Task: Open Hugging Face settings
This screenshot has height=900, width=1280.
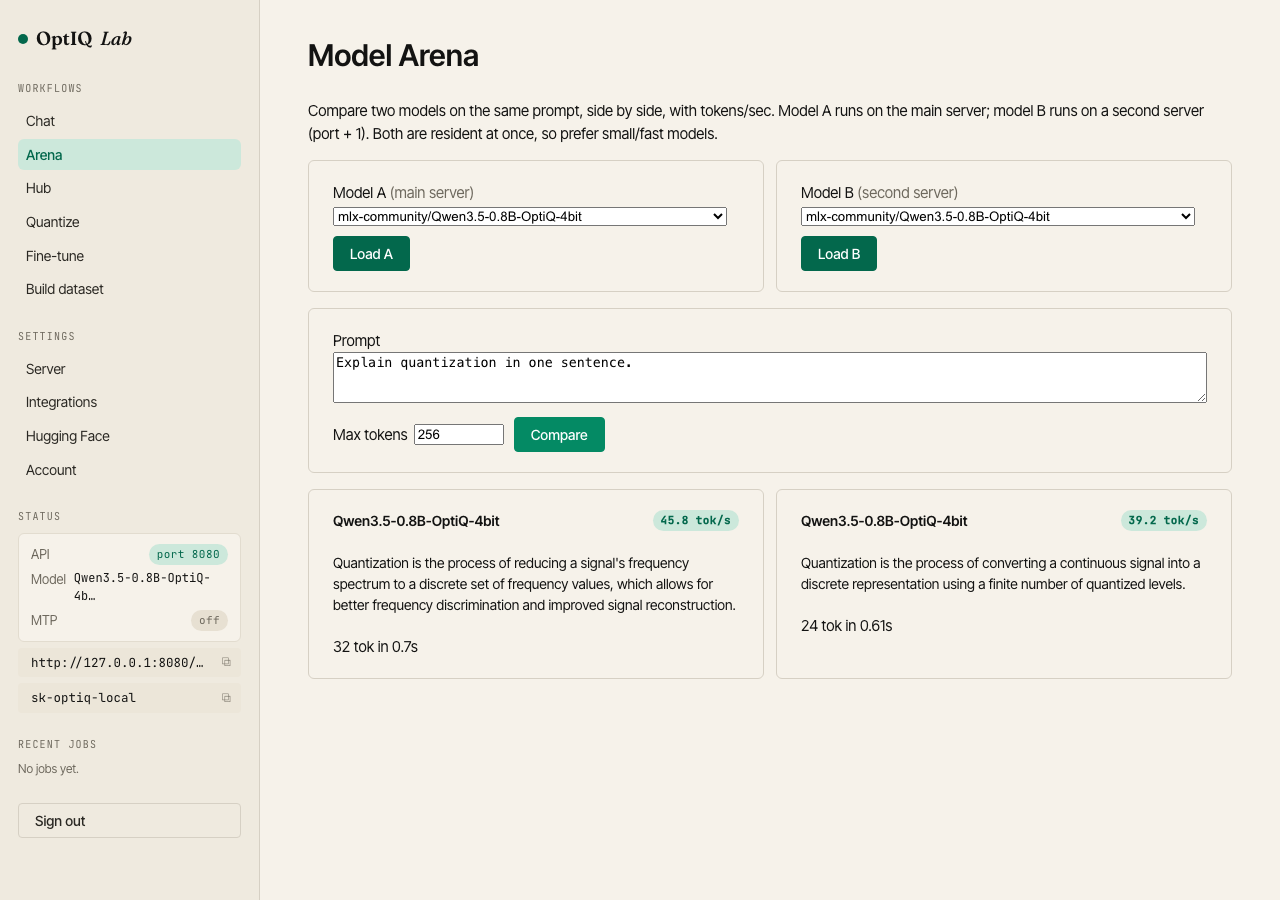Action: tap(129, 436)
